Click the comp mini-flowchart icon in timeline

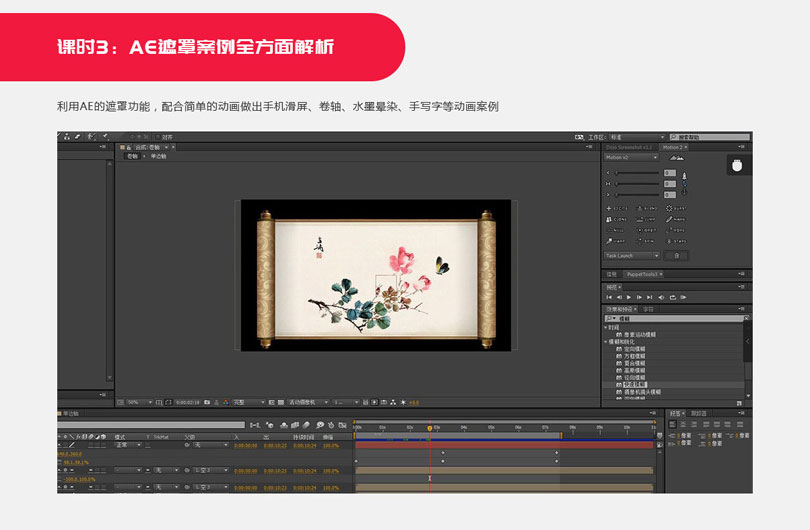tap(255, 425)
